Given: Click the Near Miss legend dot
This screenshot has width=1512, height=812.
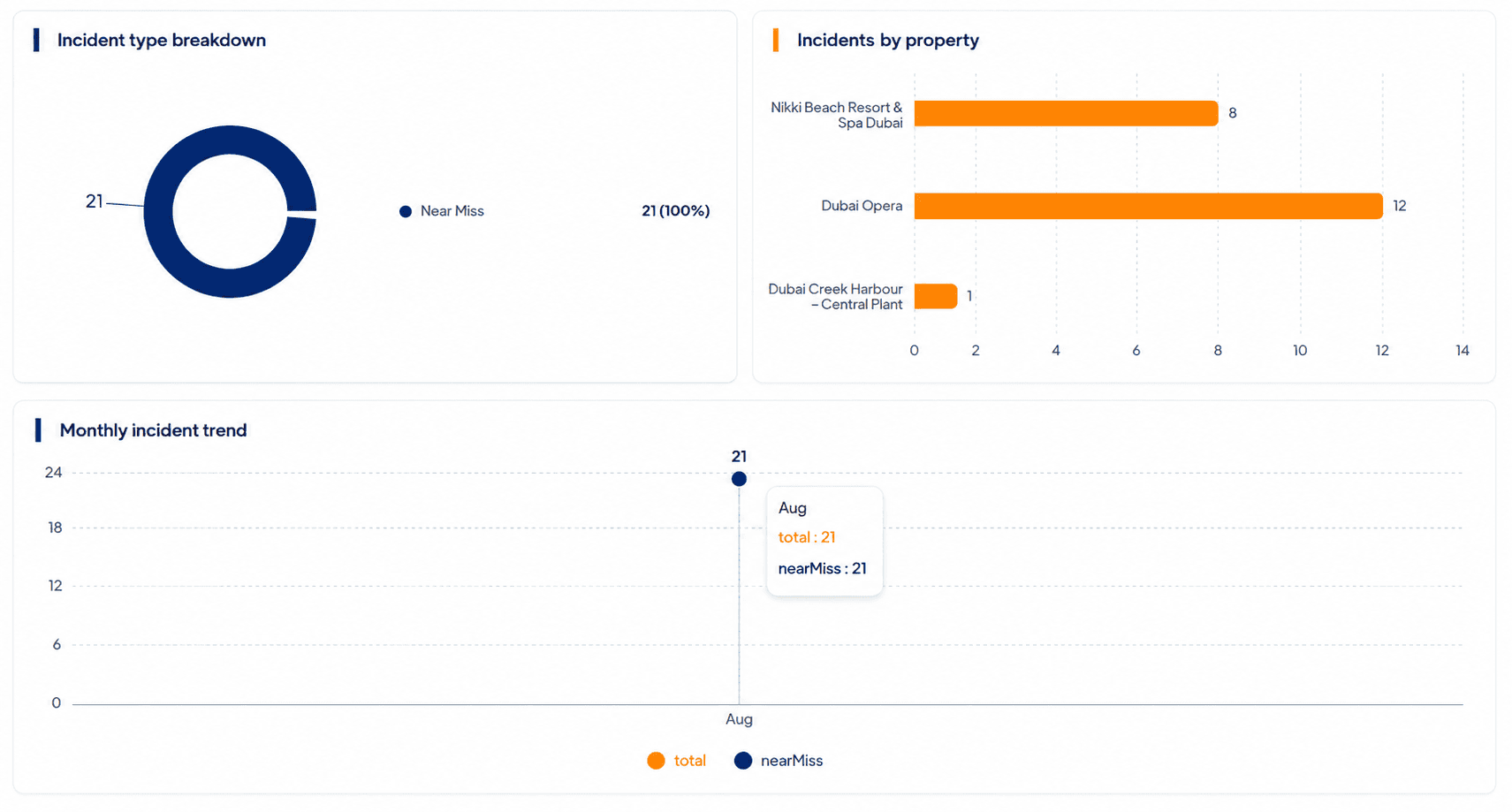Looking at the screenshot, I should pos(406,212).
